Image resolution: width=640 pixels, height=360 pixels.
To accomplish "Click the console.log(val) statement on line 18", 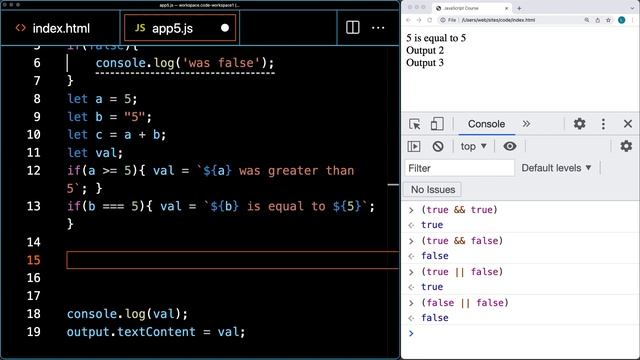I will [127, 314].
